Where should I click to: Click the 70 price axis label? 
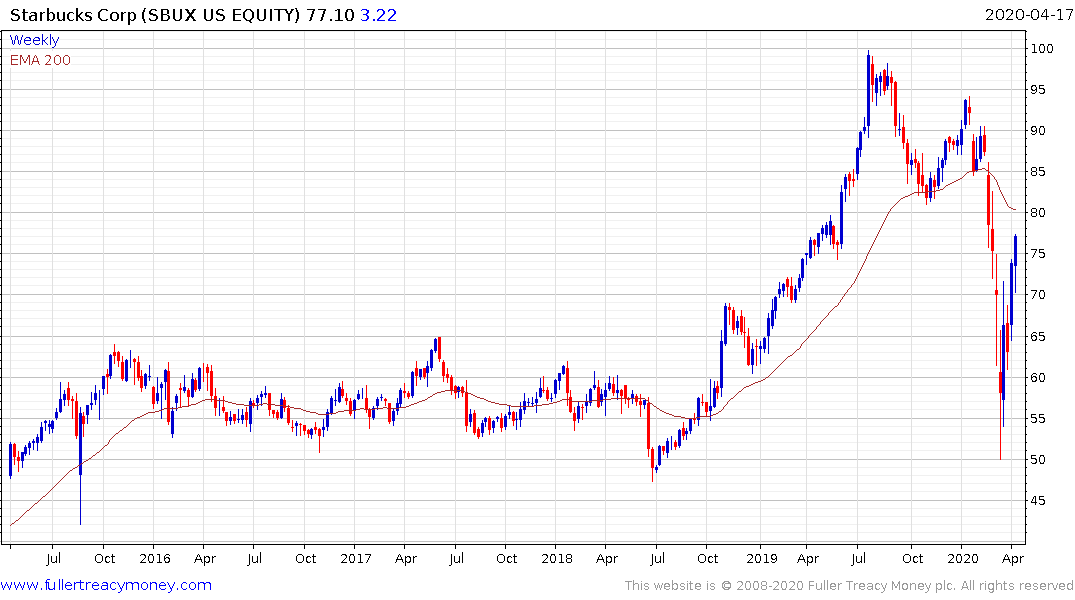[x=1038, y=295]
